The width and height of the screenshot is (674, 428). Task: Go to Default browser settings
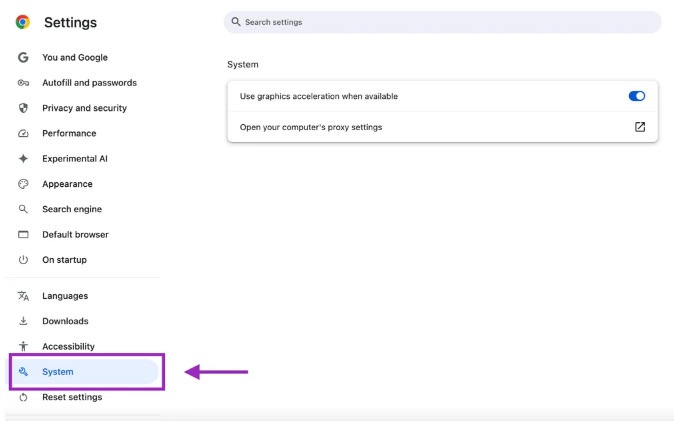(x=75, y=235)
